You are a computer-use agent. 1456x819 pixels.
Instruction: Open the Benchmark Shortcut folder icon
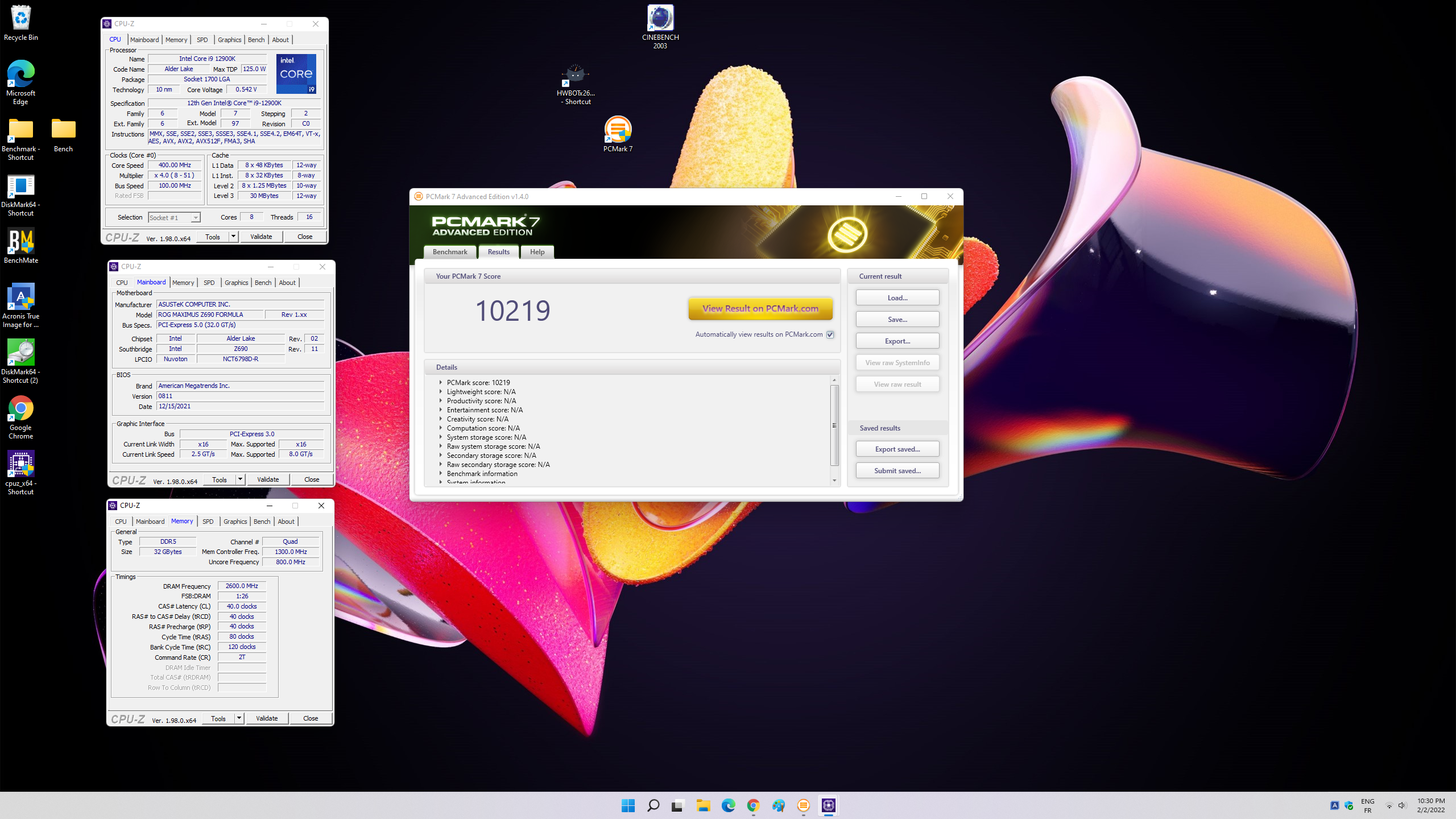tap(21, 139)
